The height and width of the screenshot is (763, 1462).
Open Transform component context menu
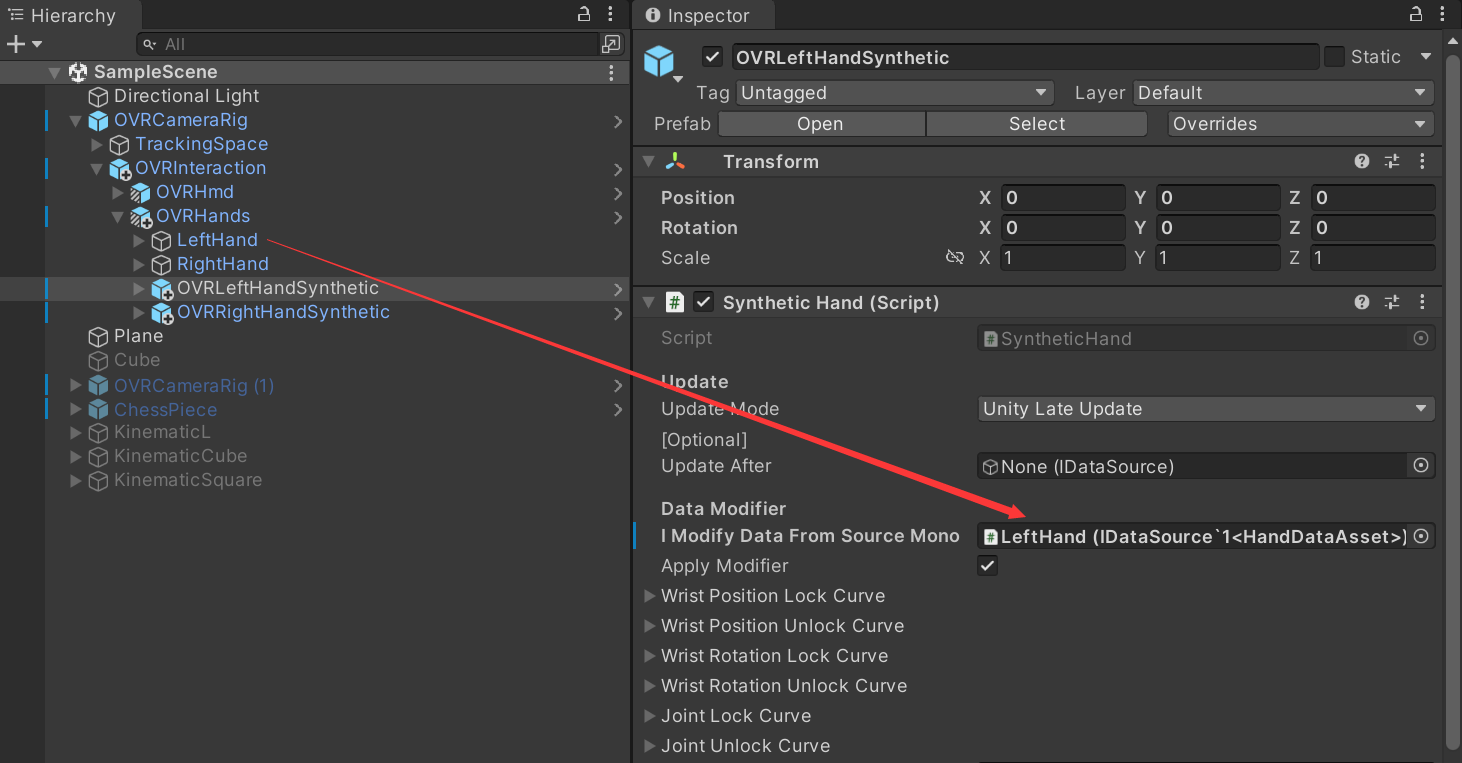1422,161
